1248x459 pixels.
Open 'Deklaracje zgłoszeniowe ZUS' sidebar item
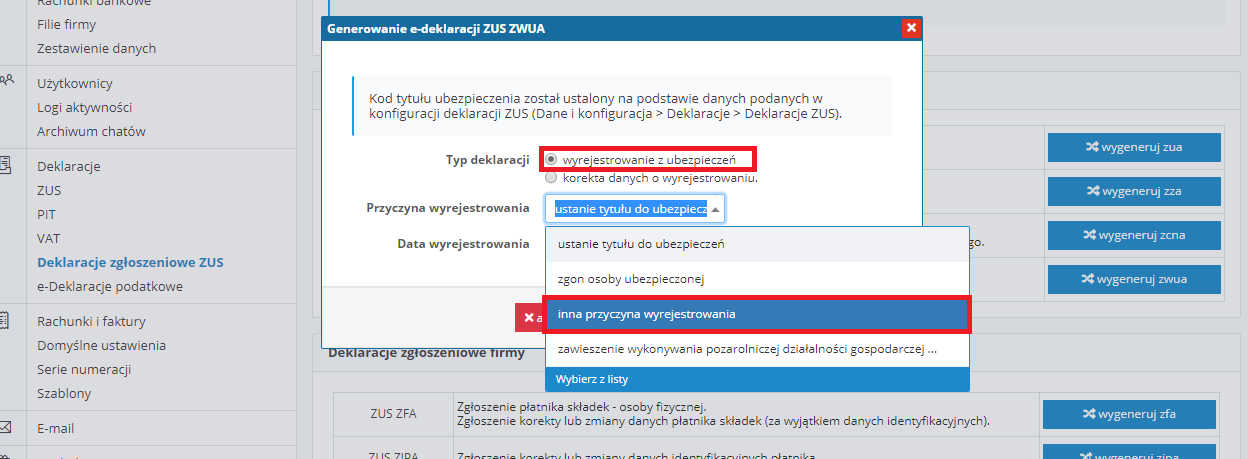coord(130,262)
